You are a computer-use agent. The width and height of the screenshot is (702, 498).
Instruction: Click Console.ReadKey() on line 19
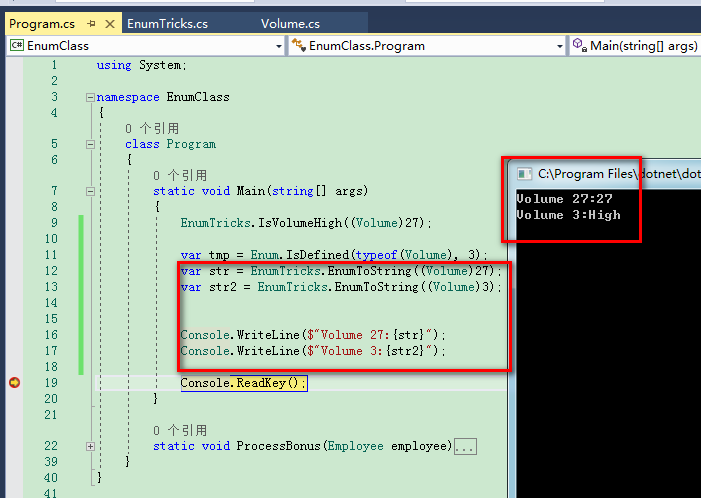pos(244,383)
